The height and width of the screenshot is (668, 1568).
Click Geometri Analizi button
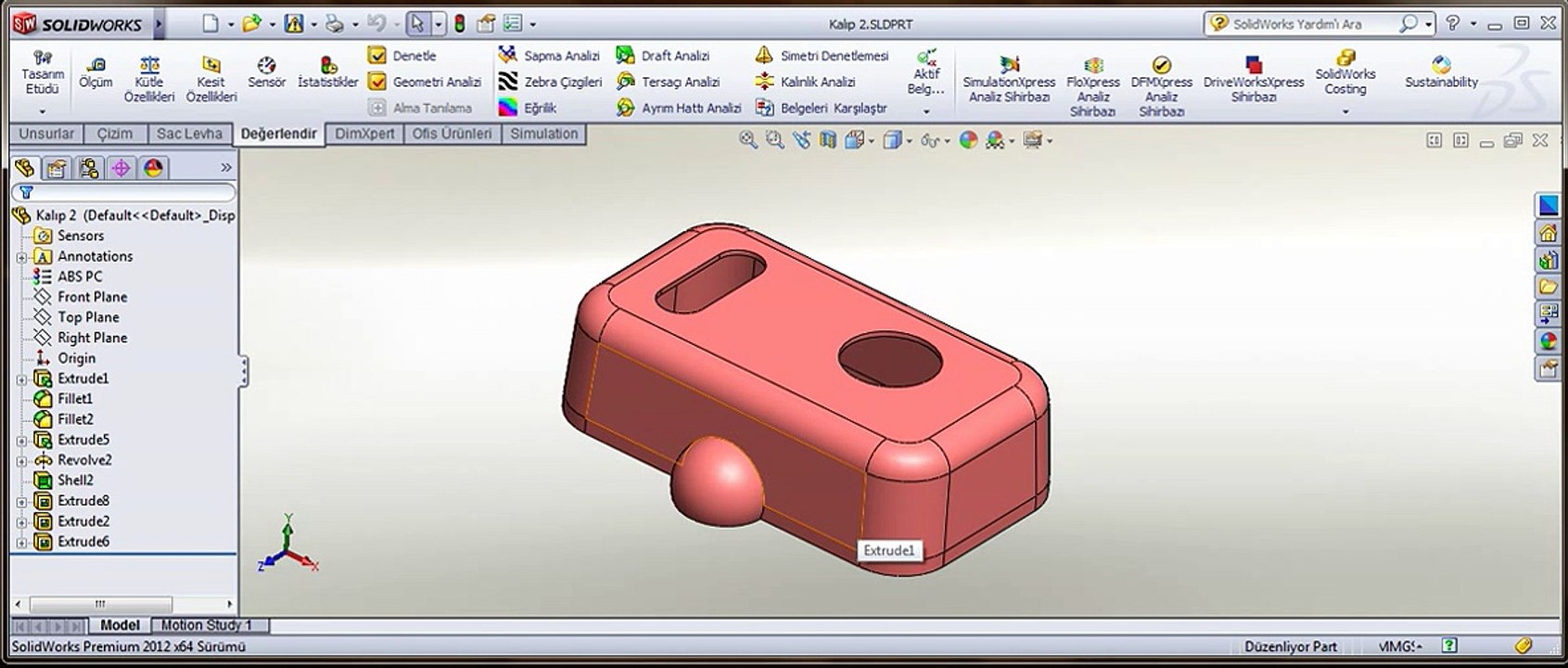(425, 82)
